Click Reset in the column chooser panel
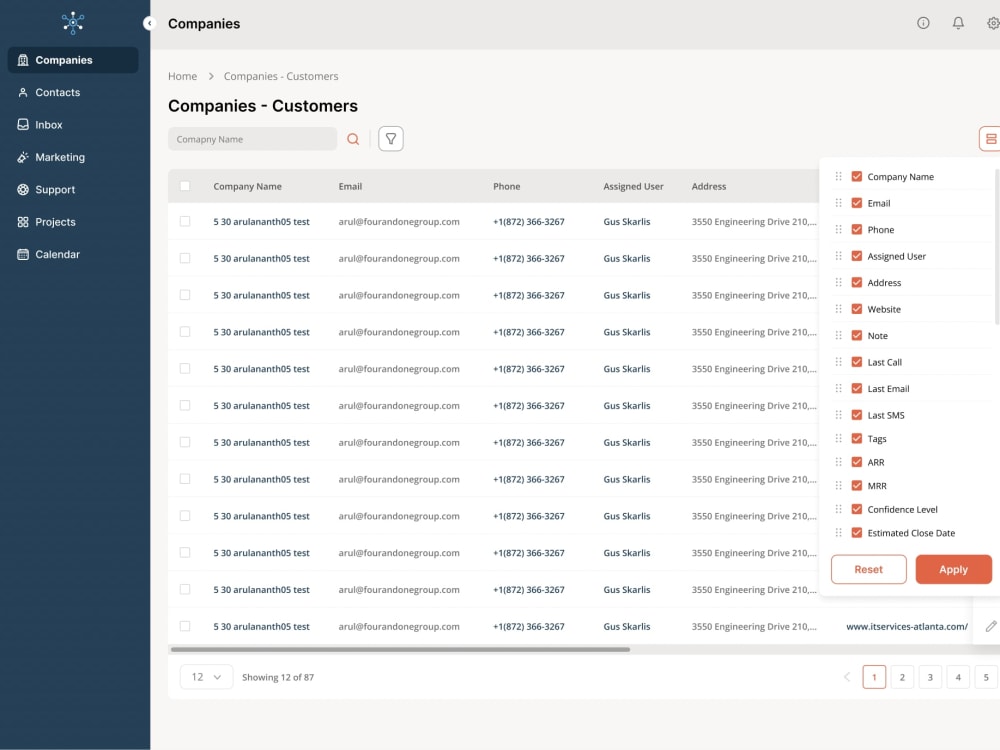 [868, 569]
